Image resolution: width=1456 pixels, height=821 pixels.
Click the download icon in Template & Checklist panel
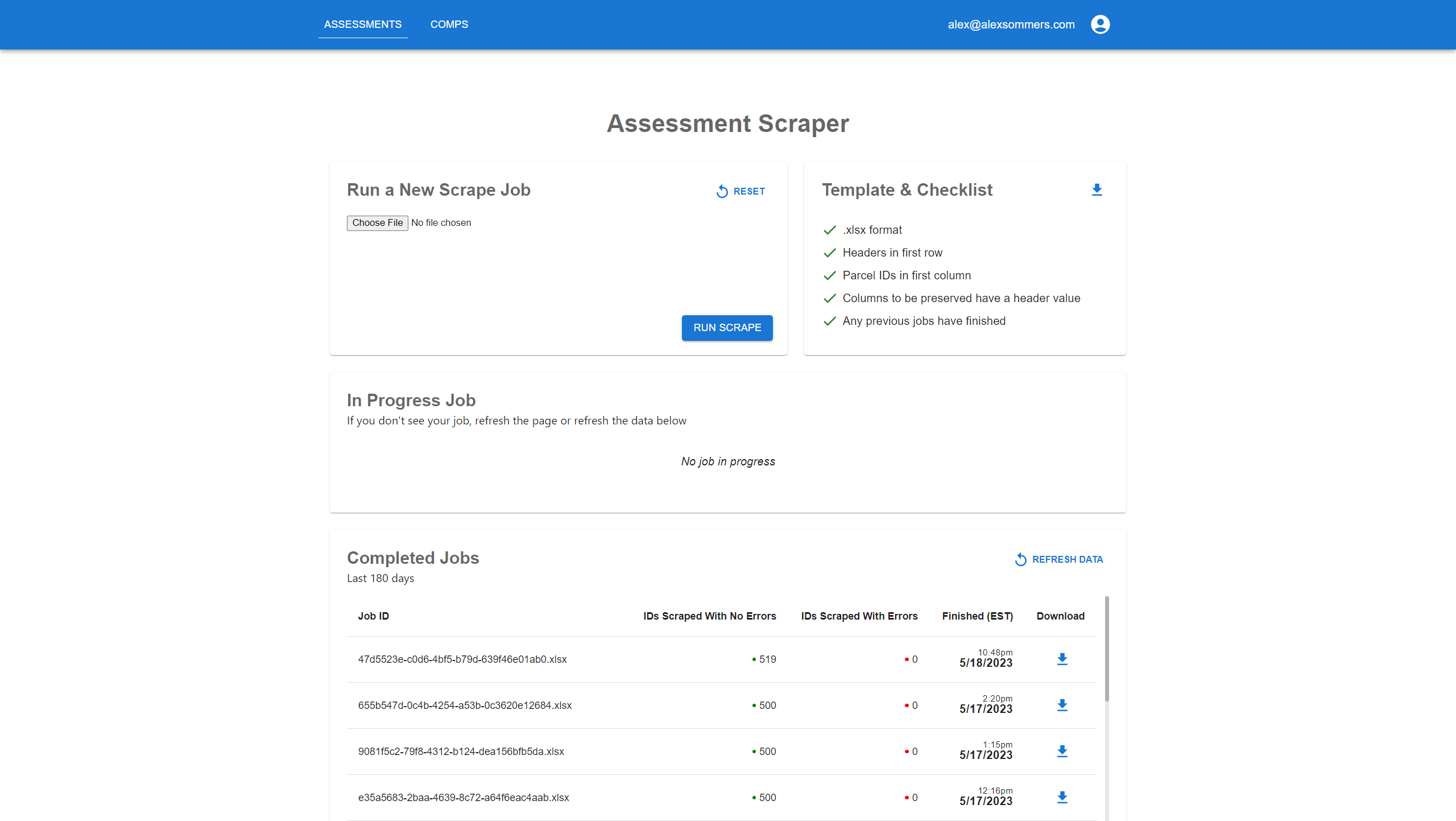tap(1097, 190)
